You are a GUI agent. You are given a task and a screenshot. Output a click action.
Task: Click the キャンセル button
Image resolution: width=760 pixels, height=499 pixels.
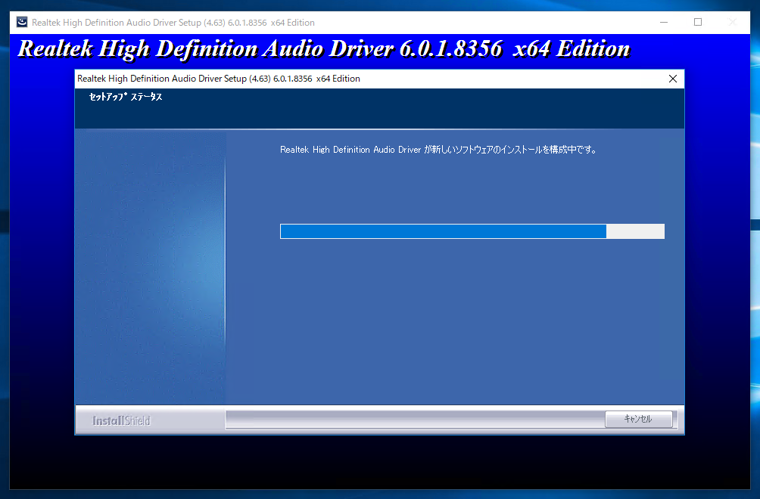(638, 419)
